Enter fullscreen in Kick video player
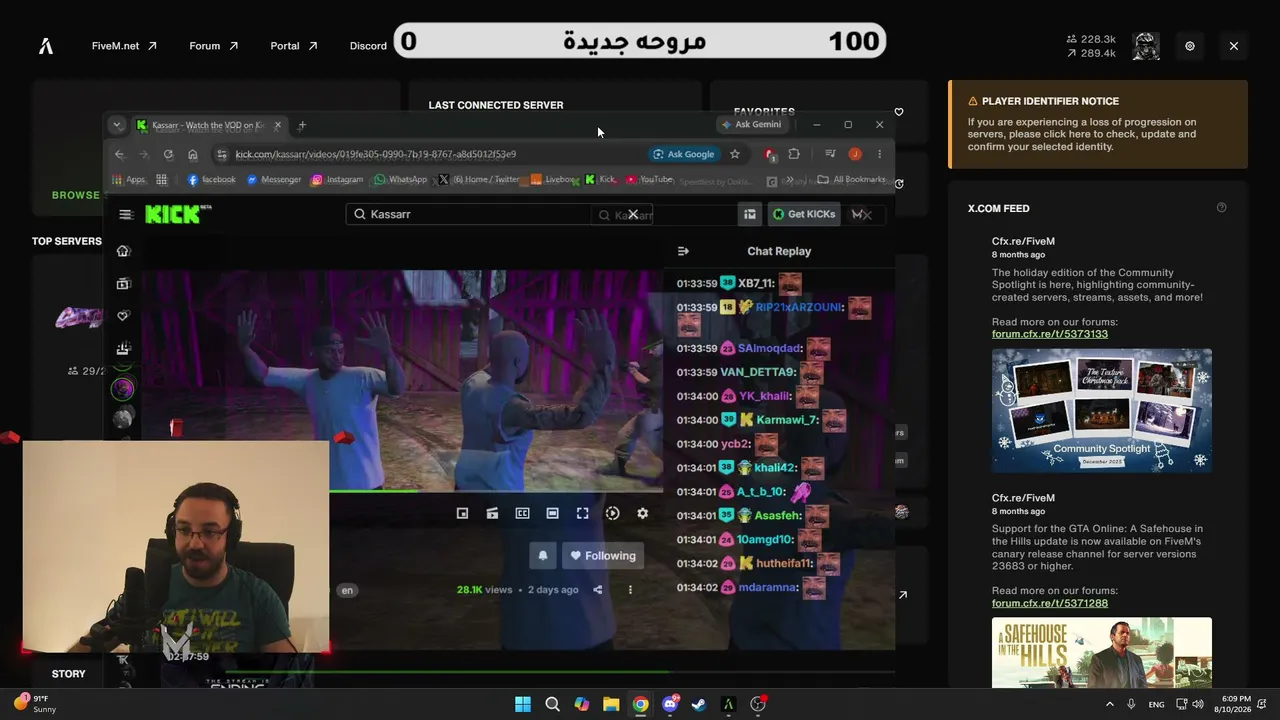This screenshot has height=720, width=1280. click(x=582, y=513)
